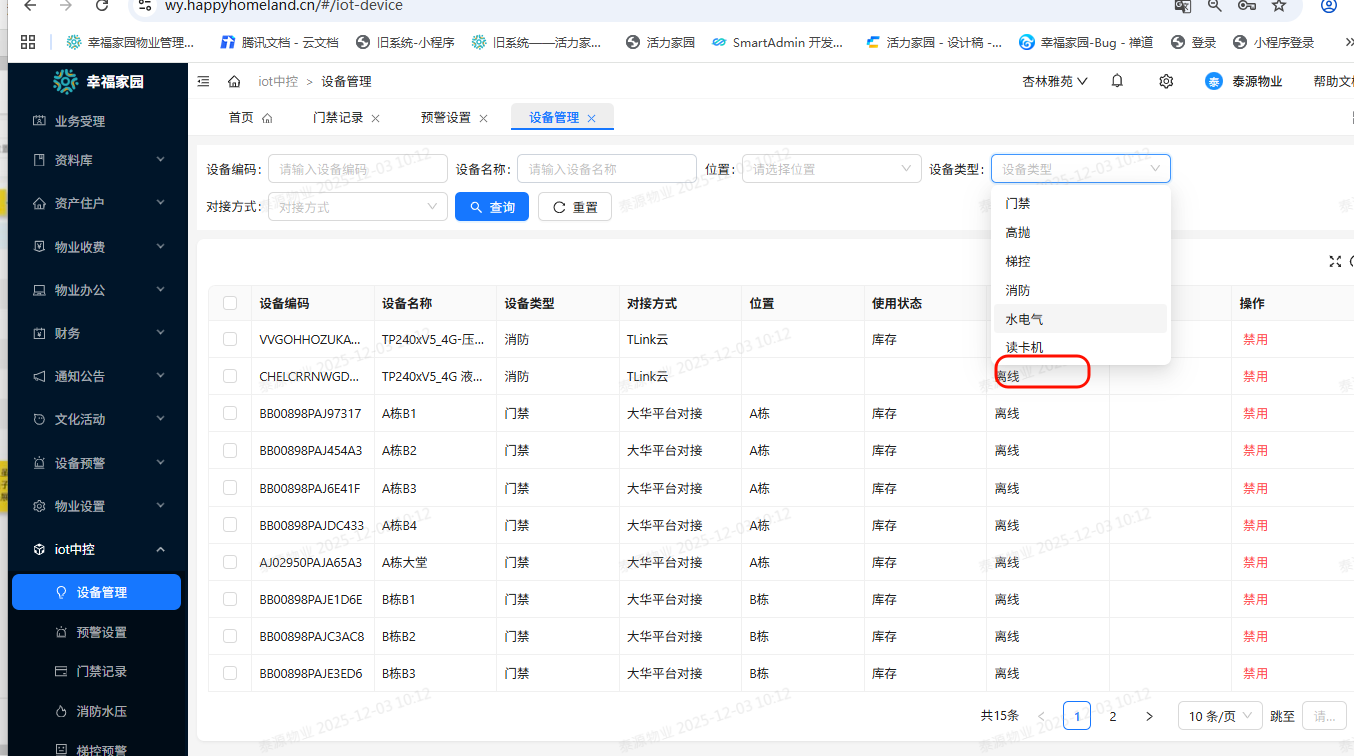Viewport: 1354px width, 756px height.
Task: Select checkbox for B栋B3 row
Action: point(230,673)
